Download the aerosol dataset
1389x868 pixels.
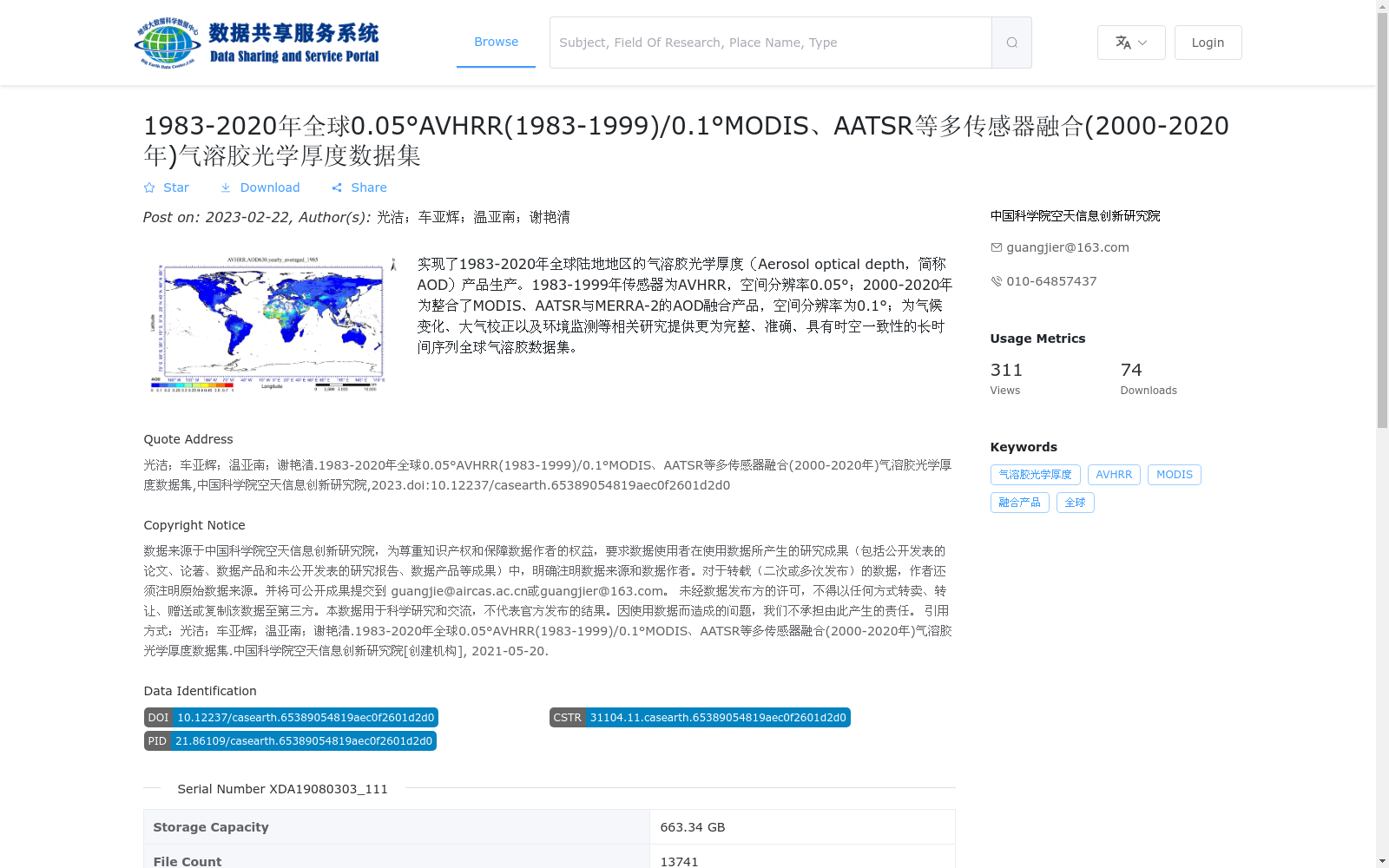(x=260, y=187)
